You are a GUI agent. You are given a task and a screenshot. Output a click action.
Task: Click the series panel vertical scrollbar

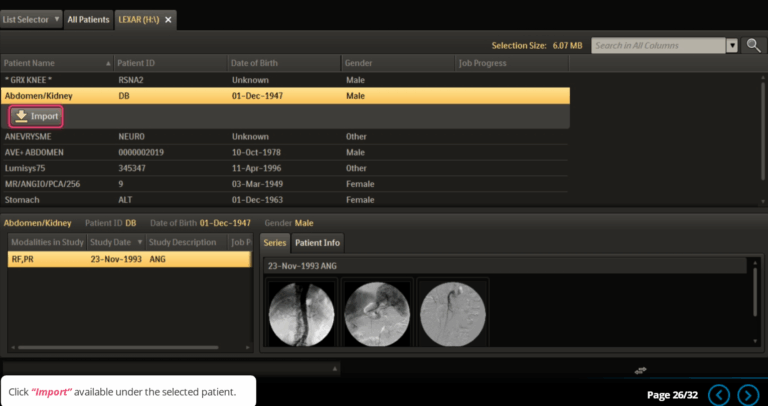(x=755, y=291)
